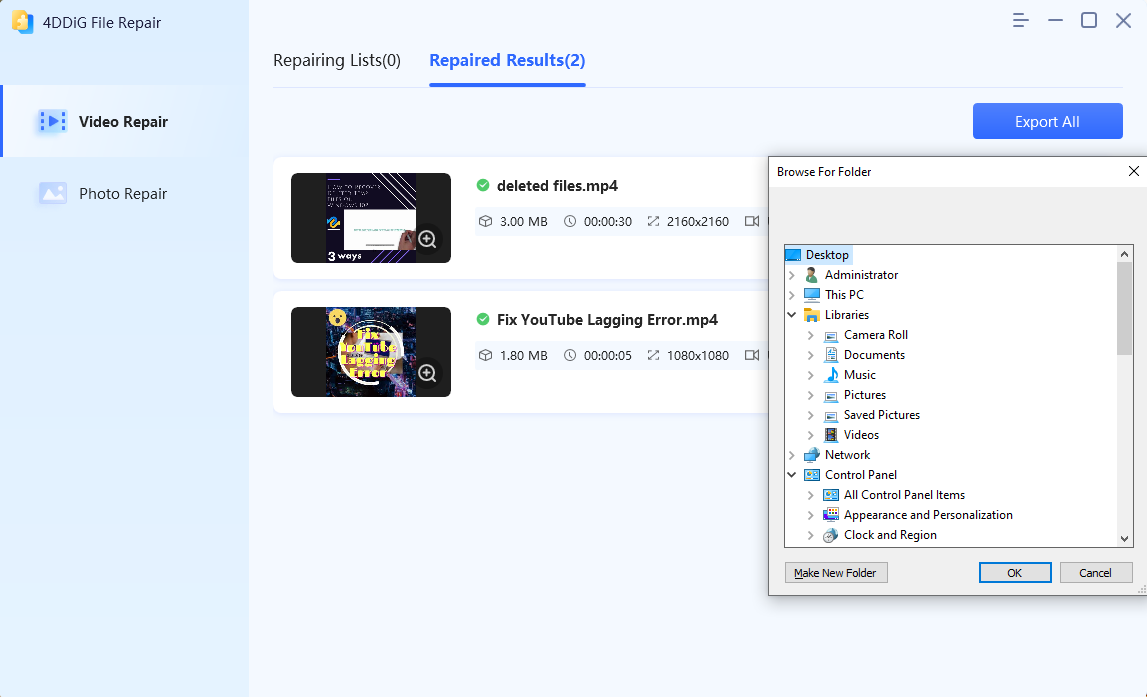This screenshot has height=697, width=1147.
Task: Cancel the Browse For Folder dialog
Action: [x=1096, y=573]
